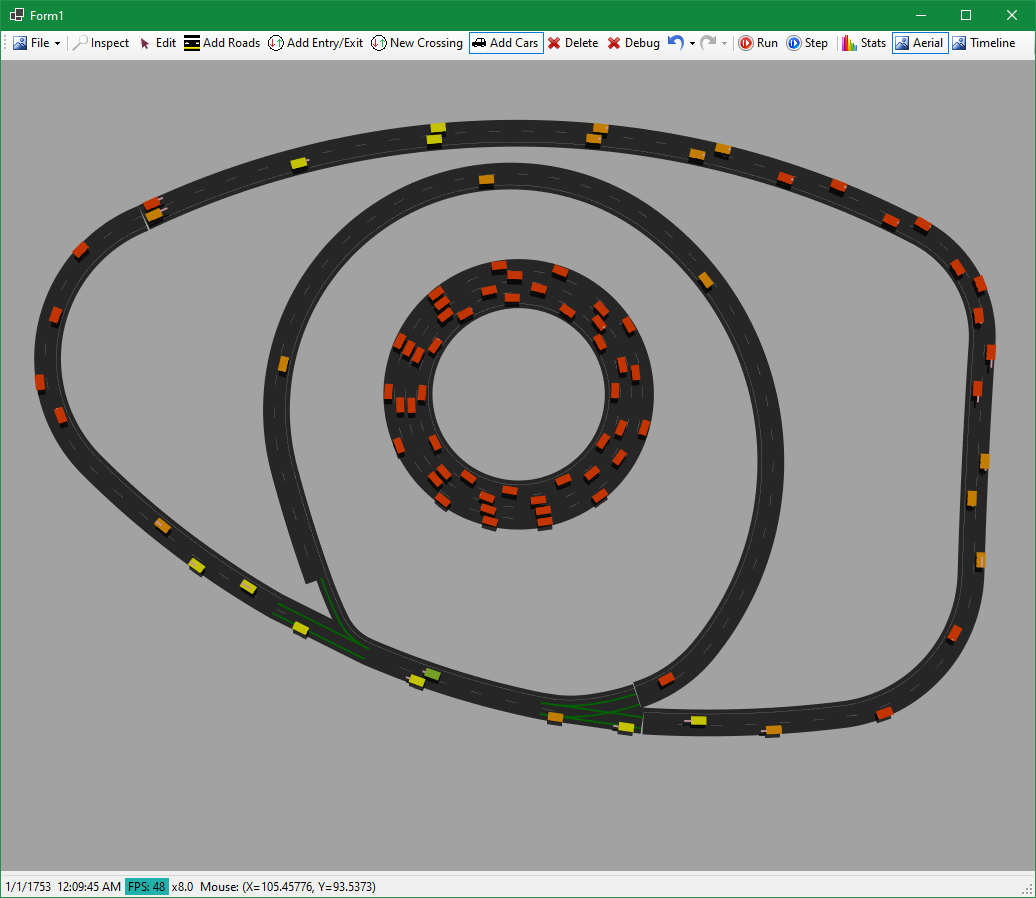Screen dimensions: 1036x898
Task: Open the Add Roads tool
Action: coord(221,43)
